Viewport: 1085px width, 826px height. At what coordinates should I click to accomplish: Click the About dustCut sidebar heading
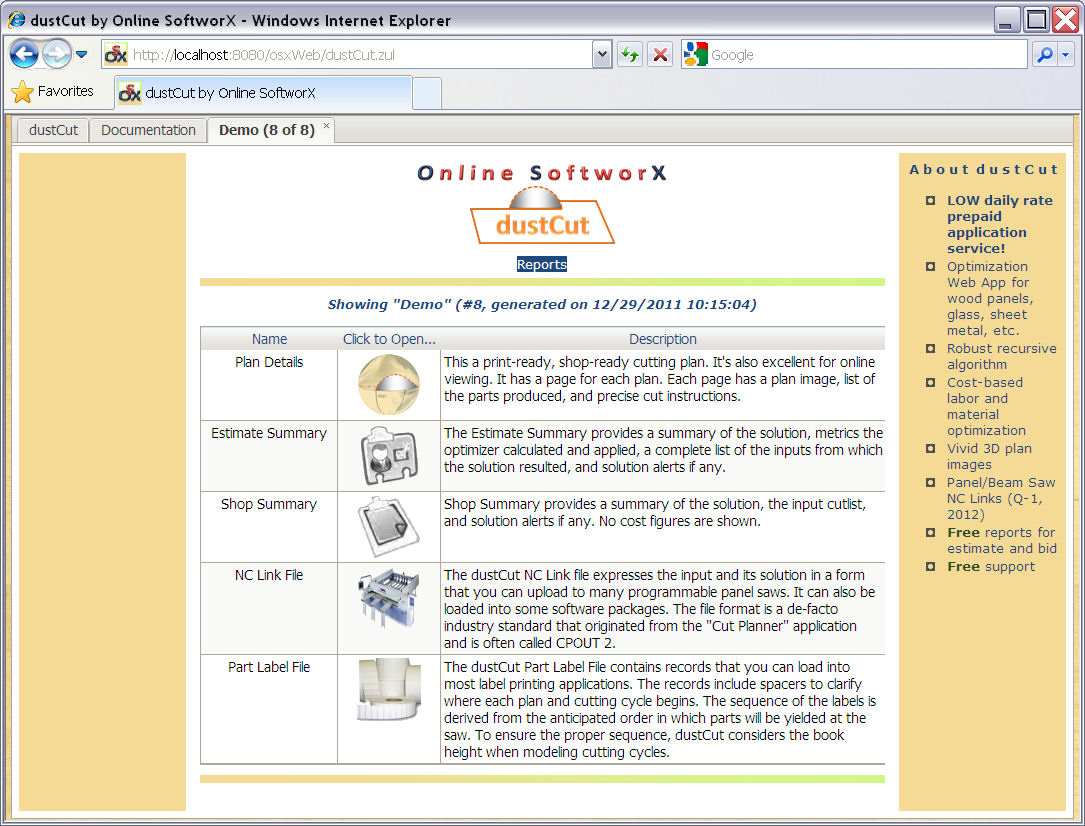point(983,169)
